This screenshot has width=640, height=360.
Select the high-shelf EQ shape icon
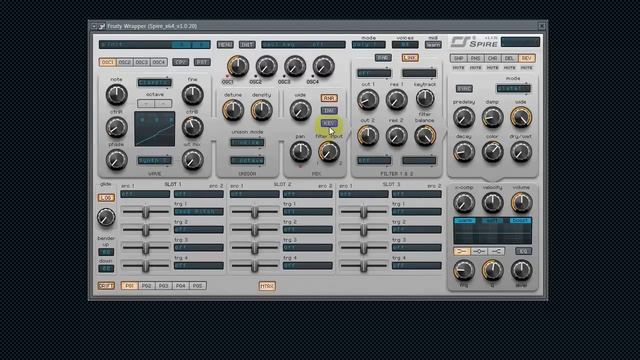tap(496, 251)
